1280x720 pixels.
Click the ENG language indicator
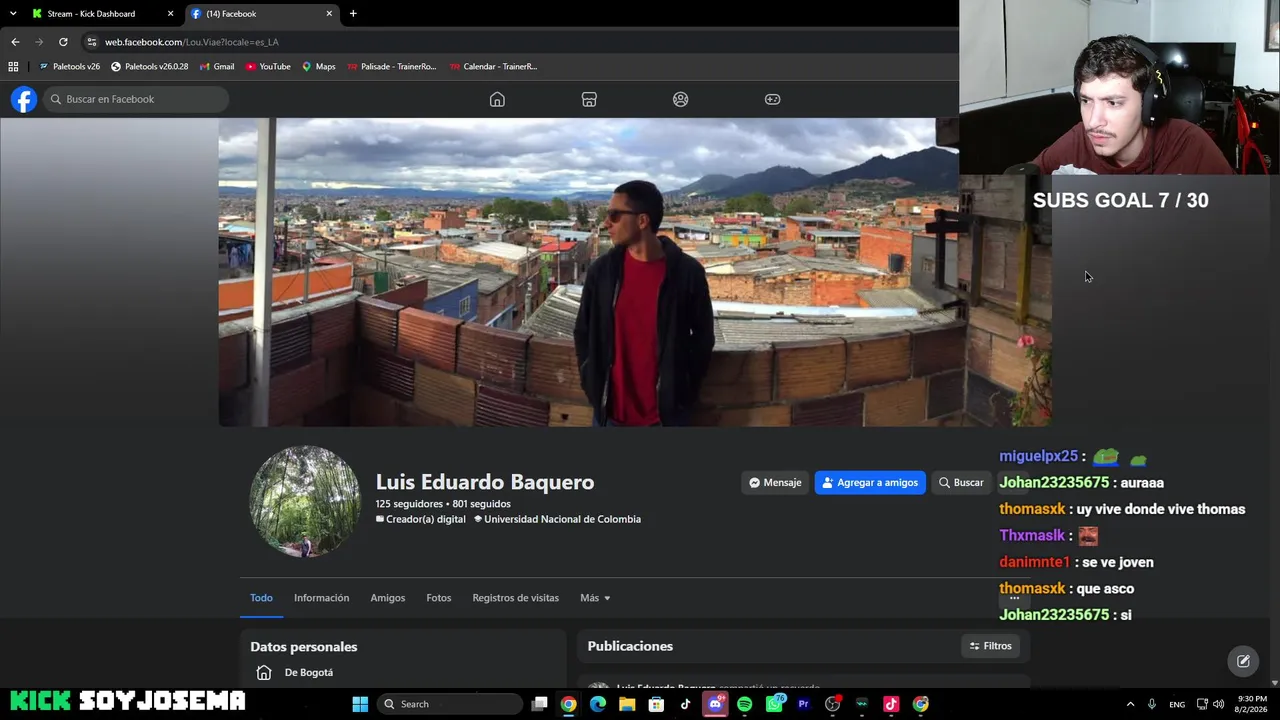click(x=1177, y=704)
